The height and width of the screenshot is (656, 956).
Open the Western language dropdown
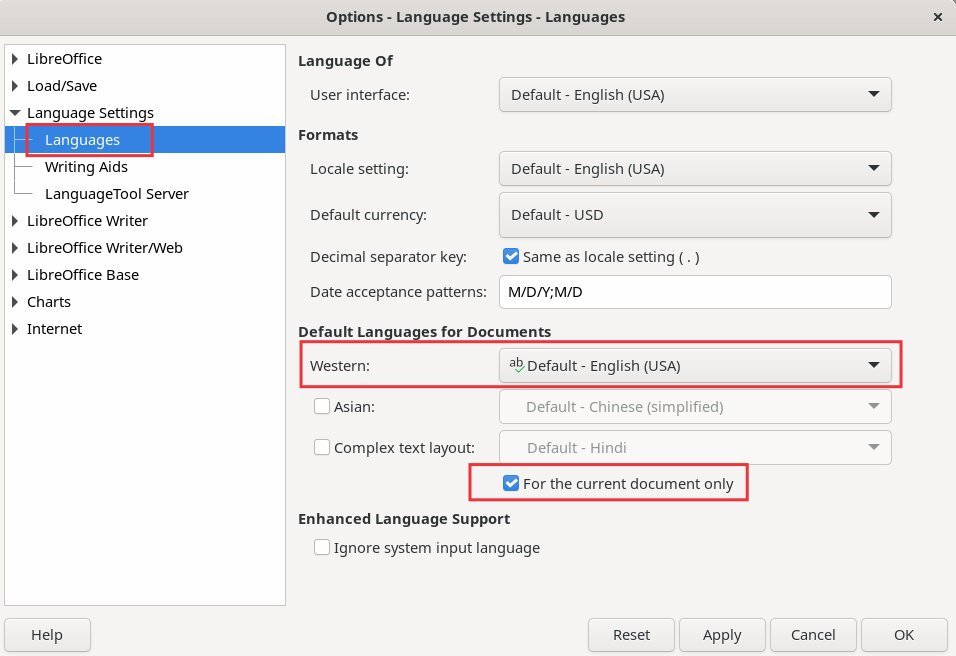pyautogui.click(x=695, y=365)
